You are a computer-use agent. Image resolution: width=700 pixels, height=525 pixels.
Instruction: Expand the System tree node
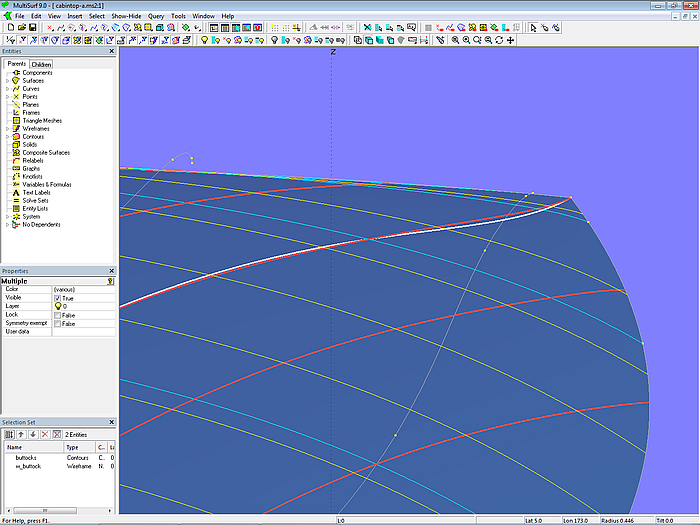(7, 216)
